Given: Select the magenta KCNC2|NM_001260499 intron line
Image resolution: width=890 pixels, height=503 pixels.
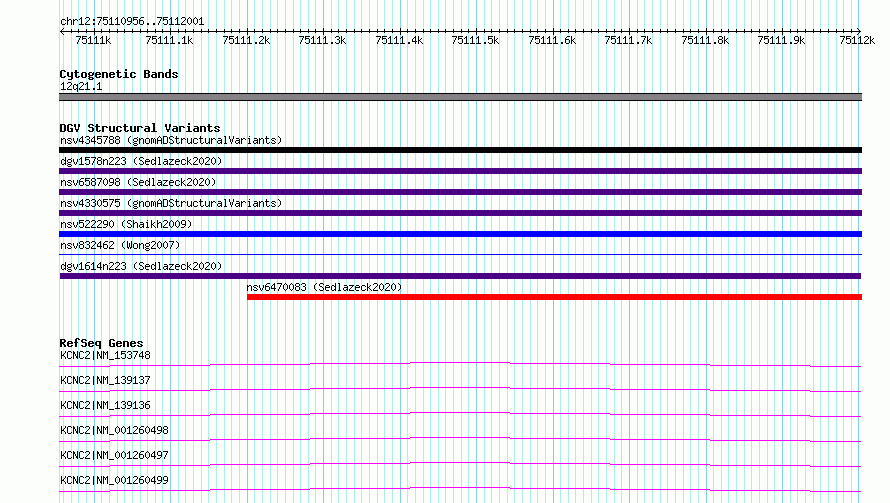Looking at the screenshot, I should click(460, 489).
